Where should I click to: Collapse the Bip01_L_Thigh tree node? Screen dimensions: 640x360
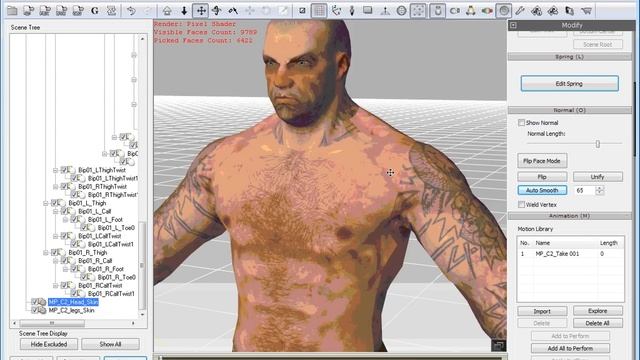click(46, 203)
